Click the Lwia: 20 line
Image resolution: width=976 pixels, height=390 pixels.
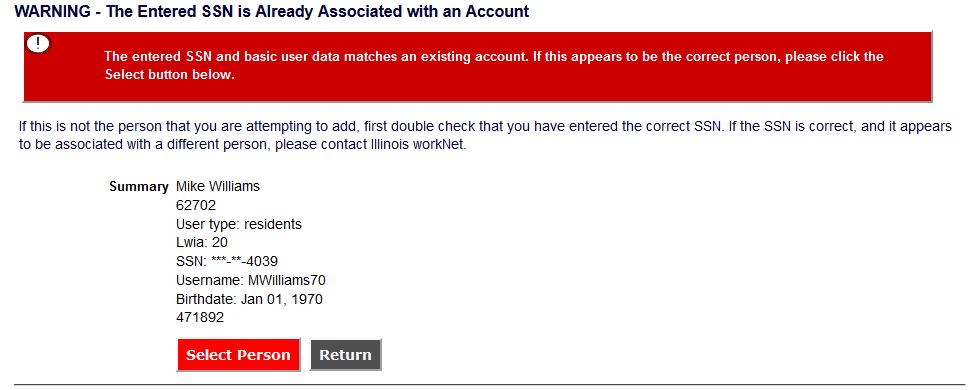(202, 243)
